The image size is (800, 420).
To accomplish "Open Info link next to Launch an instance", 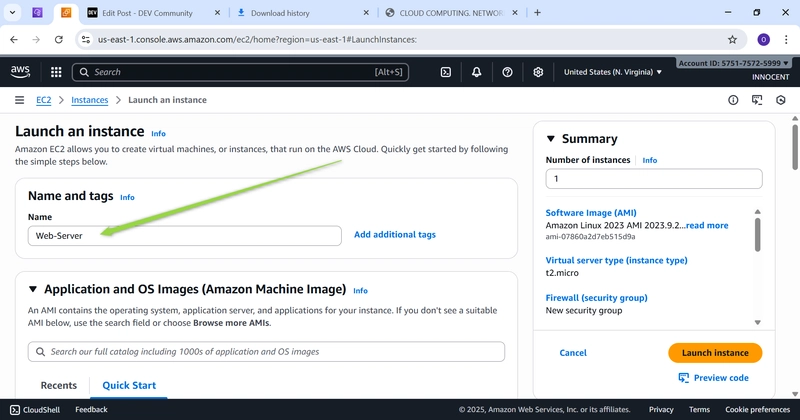I will coord(158,134).
